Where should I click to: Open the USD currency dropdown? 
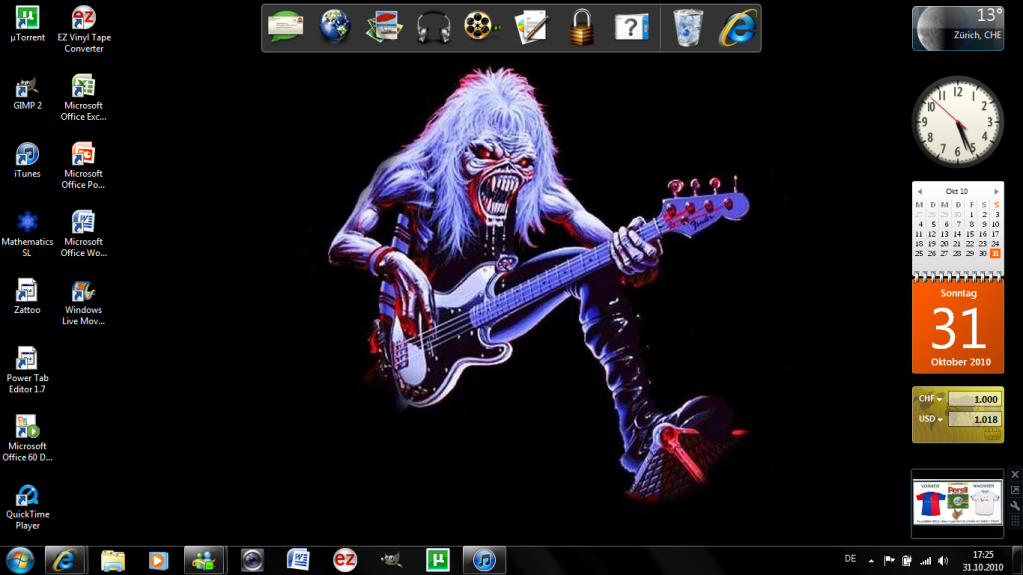click(930, 419)
